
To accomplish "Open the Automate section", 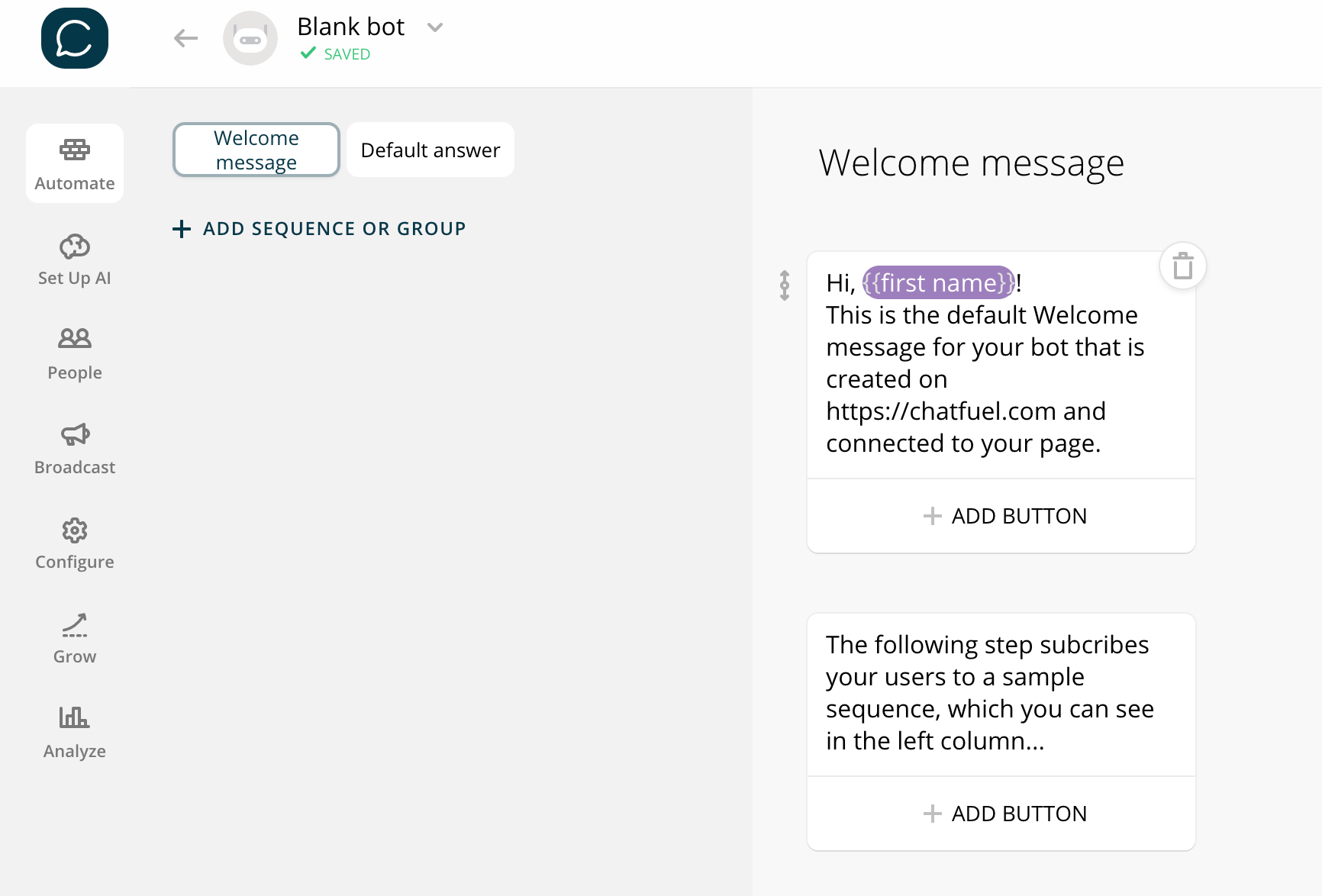I will [75, 163].
